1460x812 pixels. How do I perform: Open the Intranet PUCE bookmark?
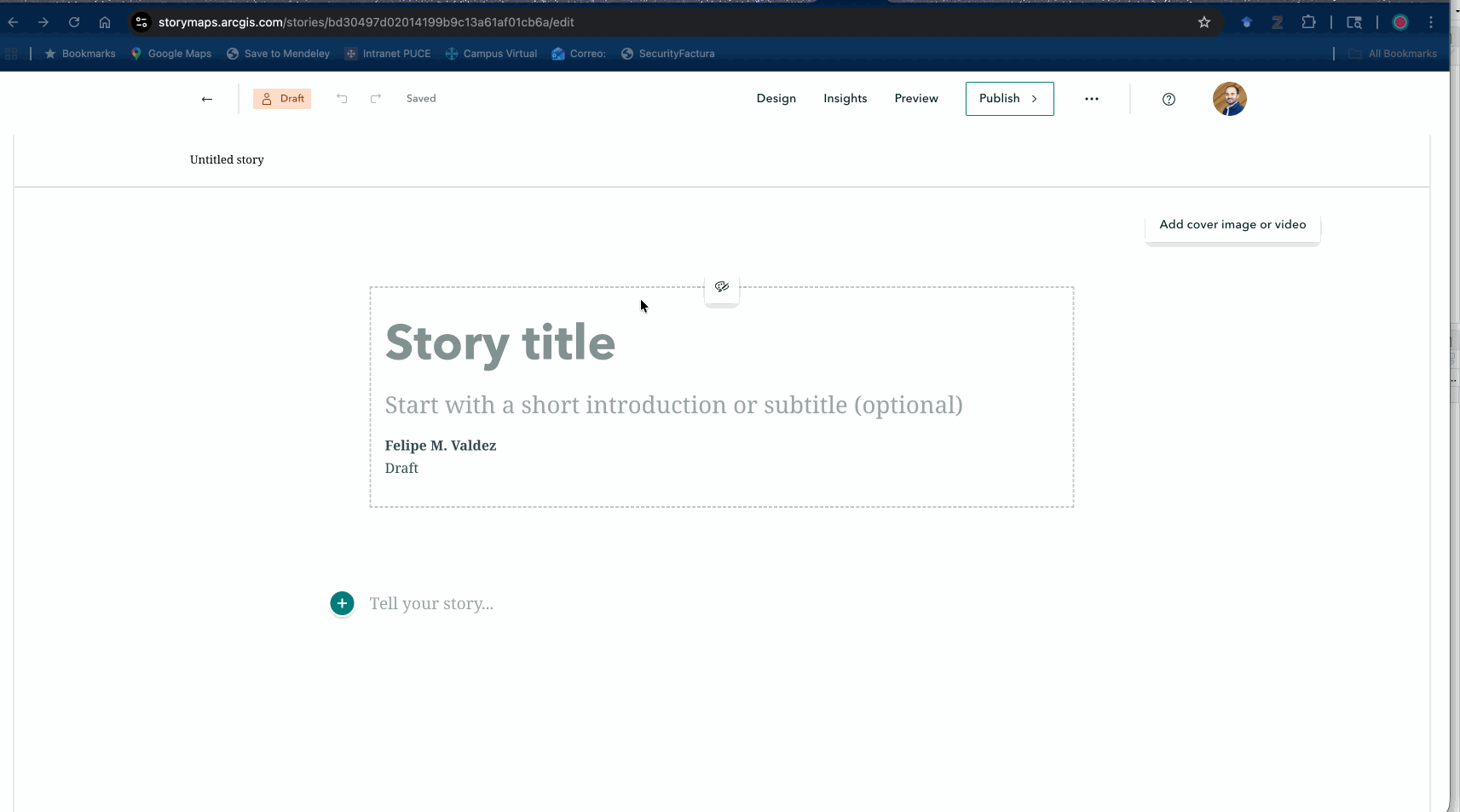pyautogui.click(x=388, y=54)
